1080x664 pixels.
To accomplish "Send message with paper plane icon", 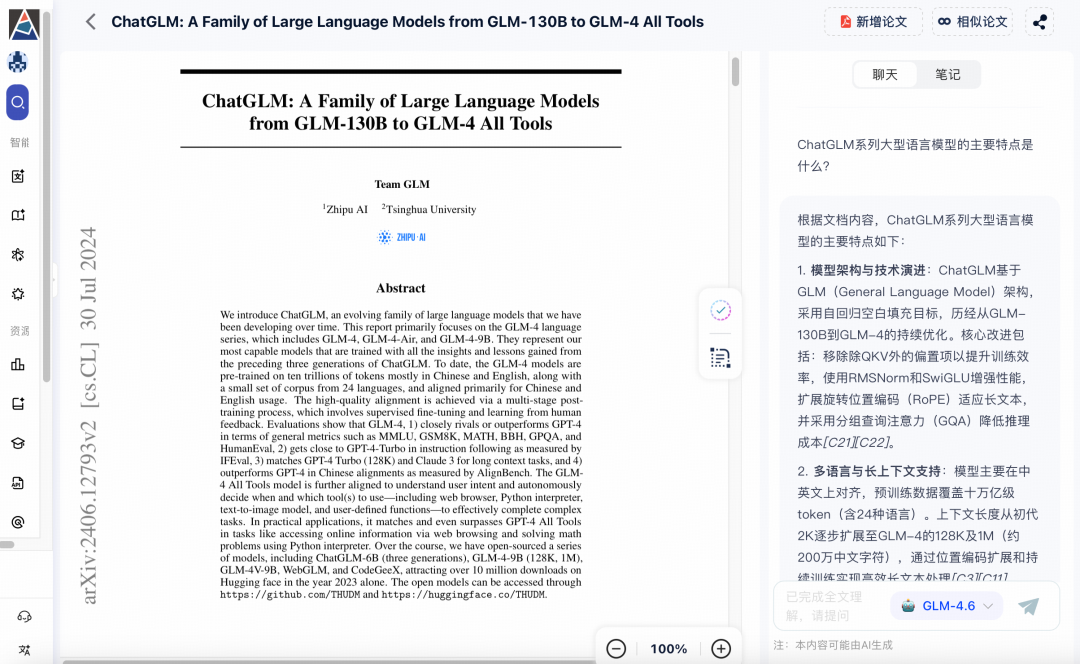I will [1028, 606].
